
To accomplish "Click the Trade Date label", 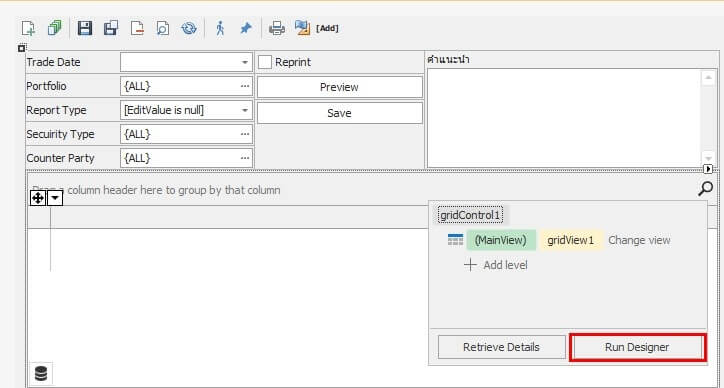I will (x=53, y=62).
